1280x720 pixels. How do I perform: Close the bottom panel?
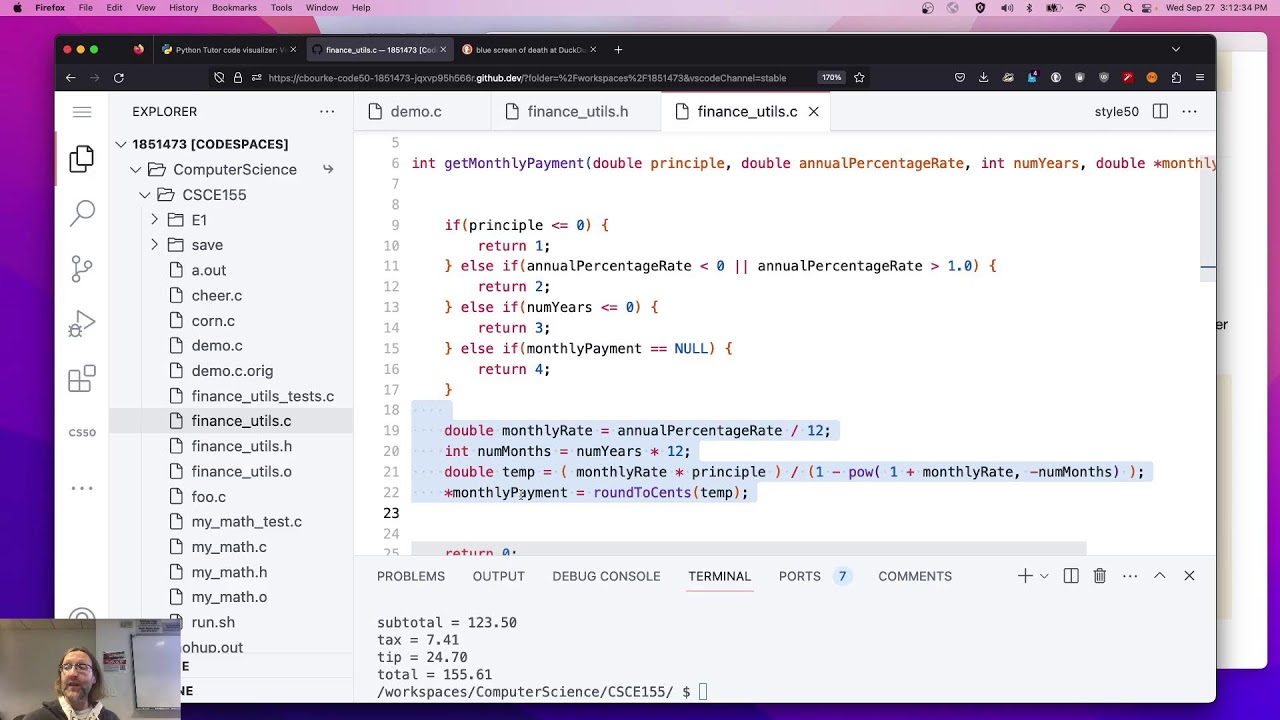click(x=1189, y=576)
